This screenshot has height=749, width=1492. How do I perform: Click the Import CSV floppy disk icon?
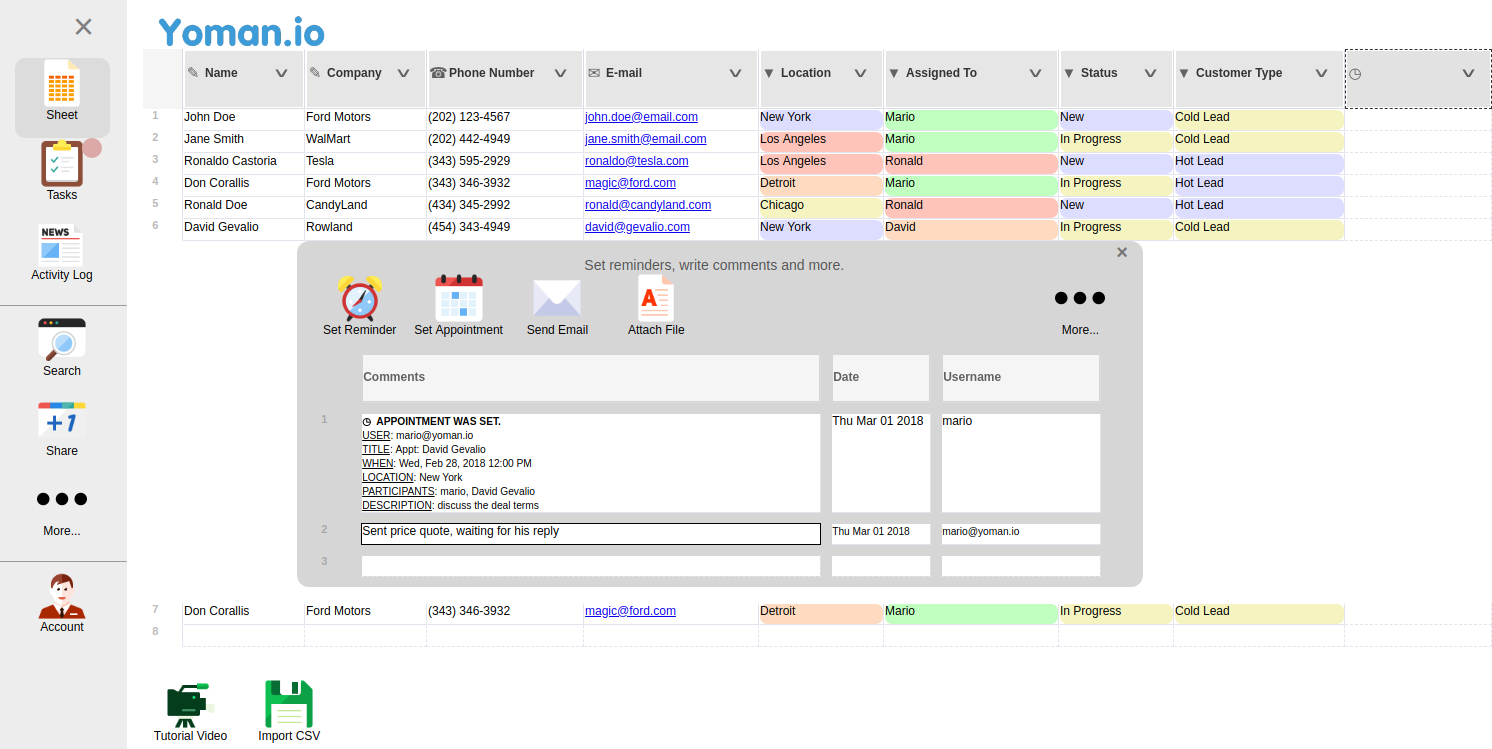pos(289,704)
